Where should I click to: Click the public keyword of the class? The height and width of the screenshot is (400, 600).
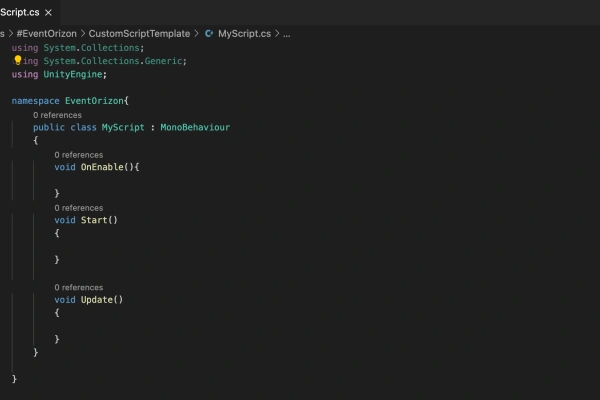click(49, 127)
